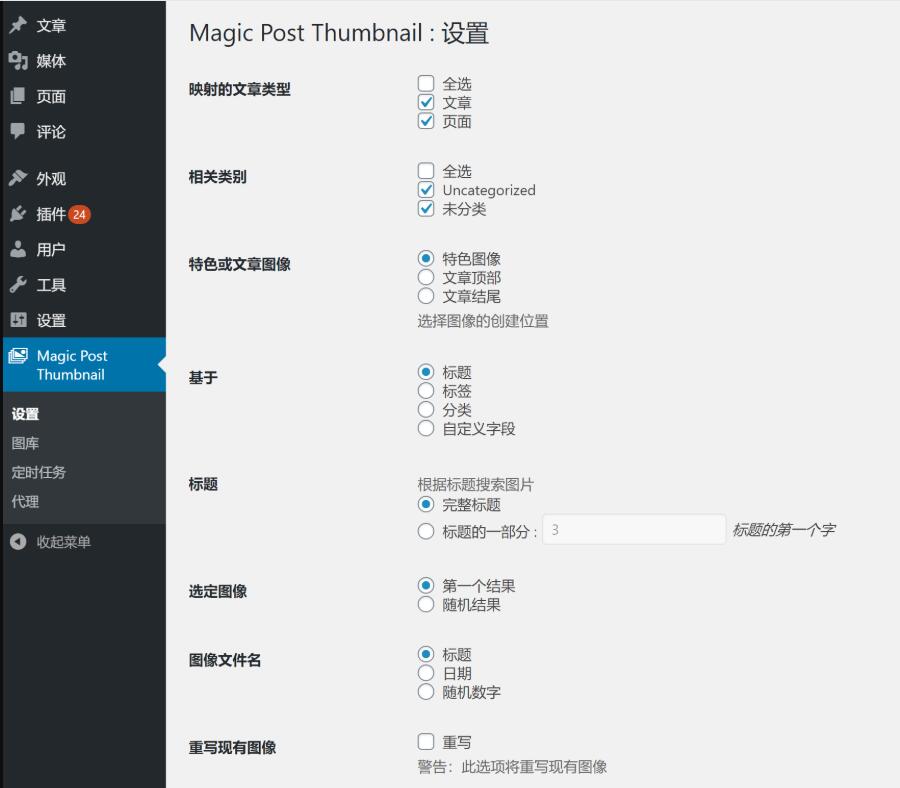This screenshot has width=900, height=788.
Task: Select the 自定义字段 radio option
Action: [x=426, y=428]
